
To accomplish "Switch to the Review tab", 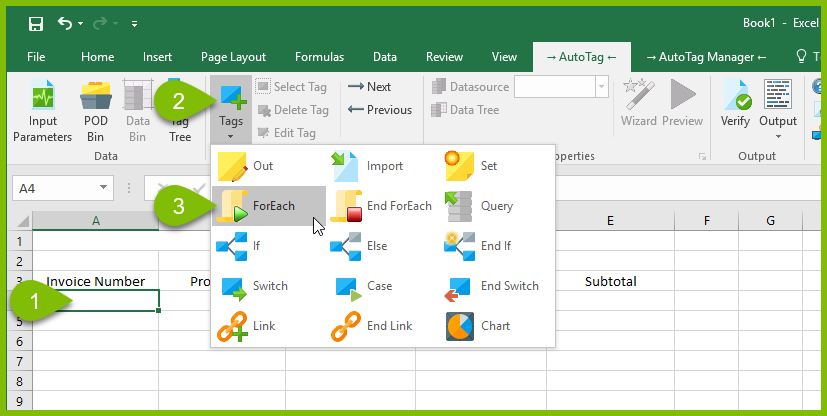I will pyautogui.click(x=444, y=57).
